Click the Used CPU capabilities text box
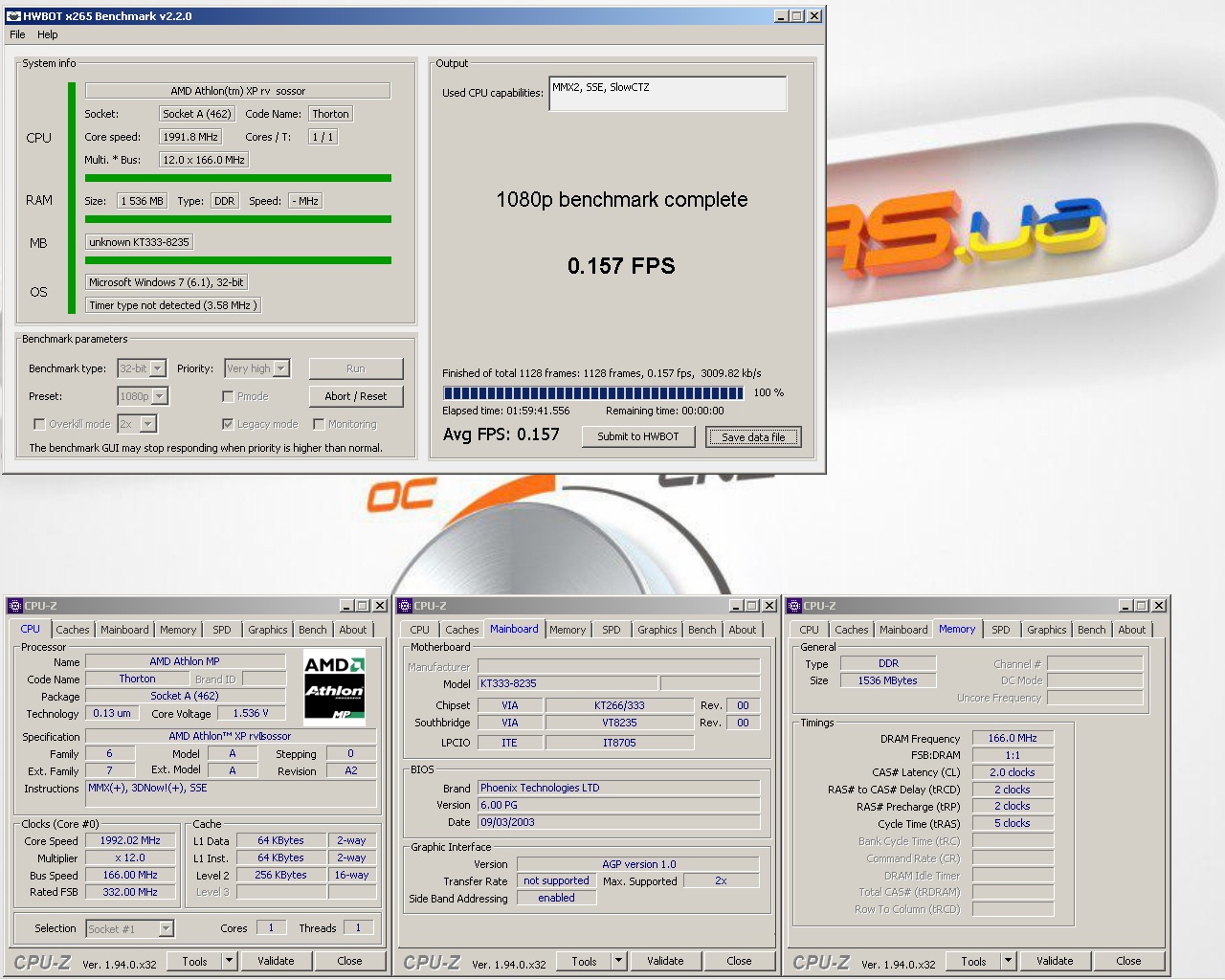Viewport: 1225px width, 980px height. coord(668,94)
